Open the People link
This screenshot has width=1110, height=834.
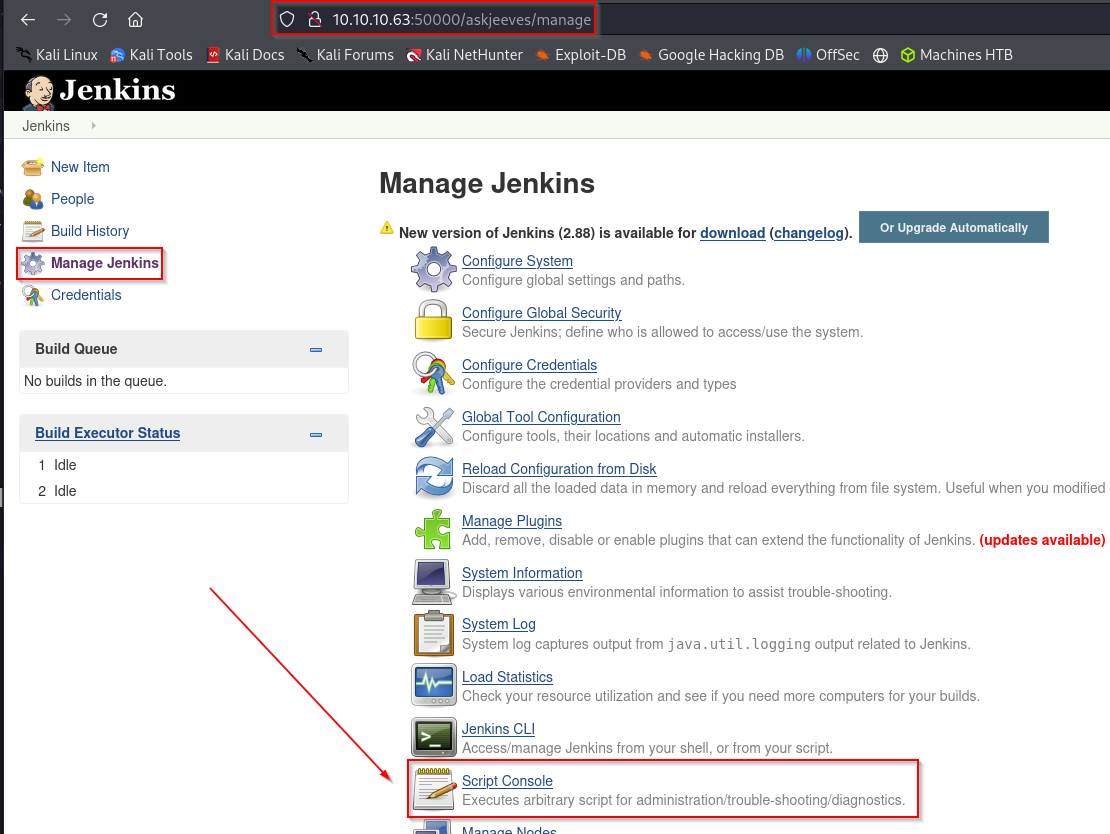tap(72, 199)
